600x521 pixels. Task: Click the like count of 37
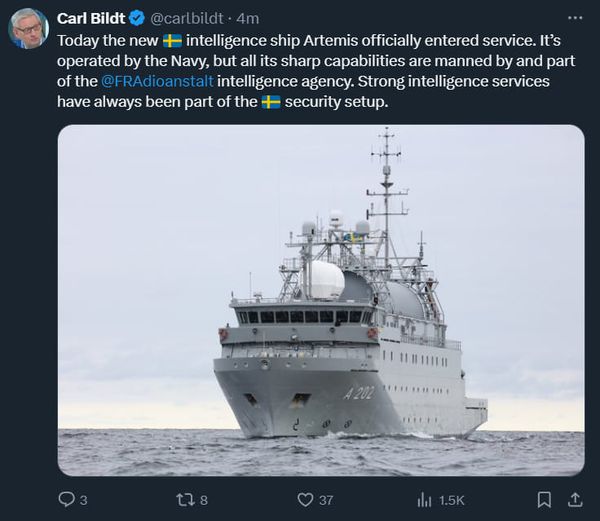(x=325, y=499)
